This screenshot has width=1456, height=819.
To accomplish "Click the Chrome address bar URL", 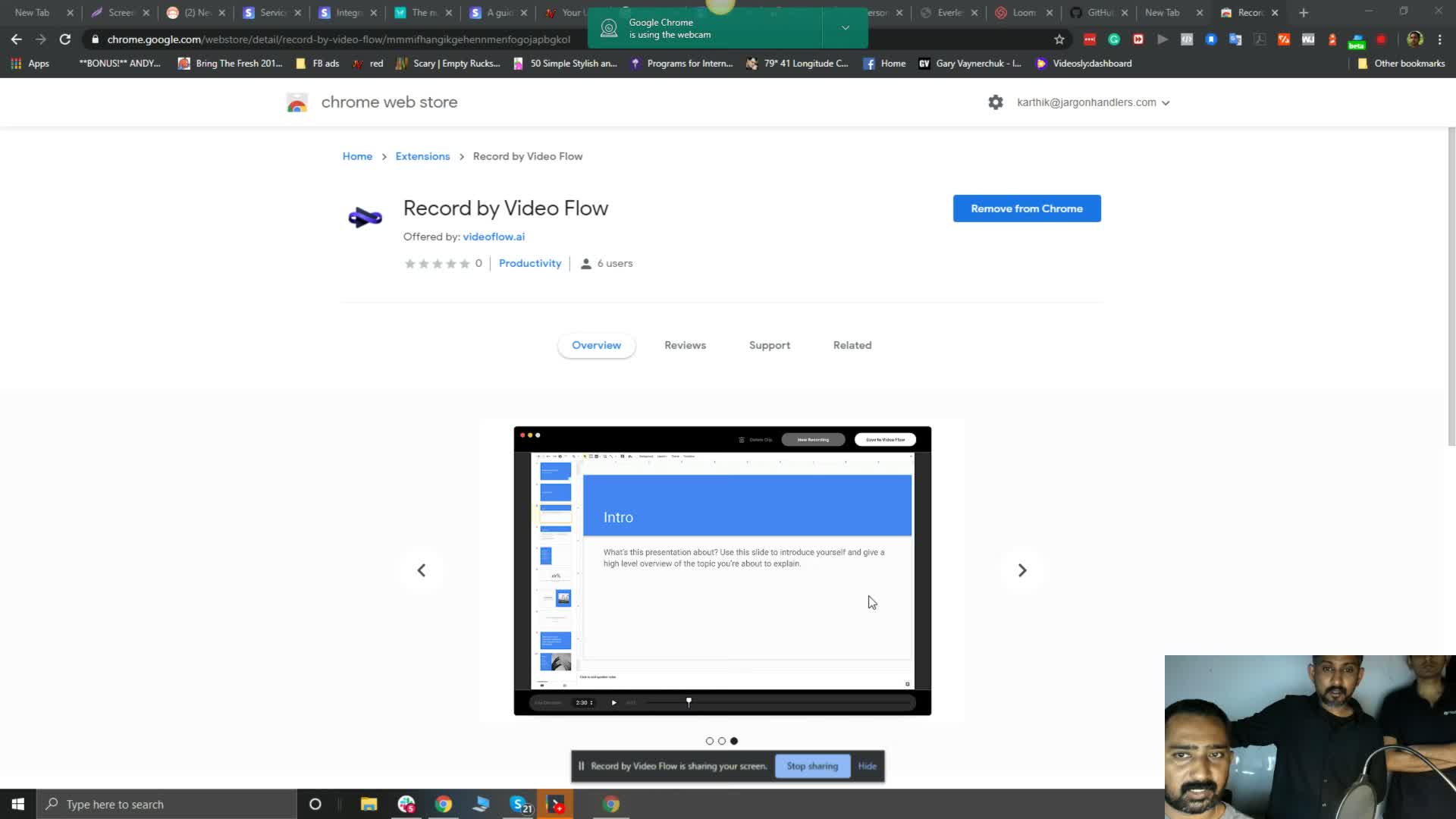I will (x=339, y=39).
